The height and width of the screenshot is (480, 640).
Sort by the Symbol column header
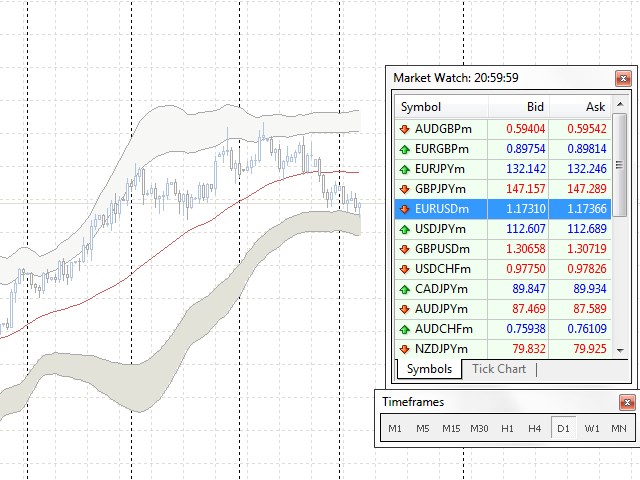click(x=440, y=107)
